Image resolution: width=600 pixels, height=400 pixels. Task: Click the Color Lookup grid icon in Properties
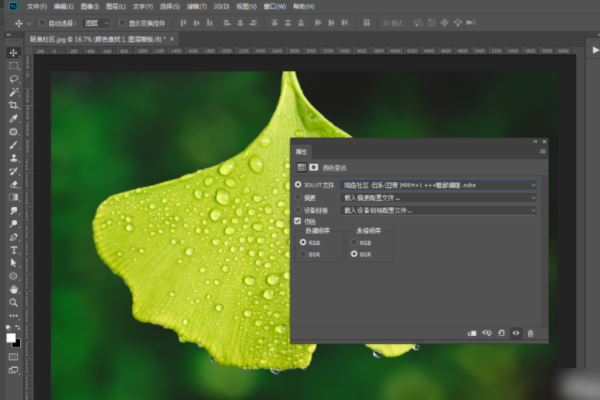(302, 167)
